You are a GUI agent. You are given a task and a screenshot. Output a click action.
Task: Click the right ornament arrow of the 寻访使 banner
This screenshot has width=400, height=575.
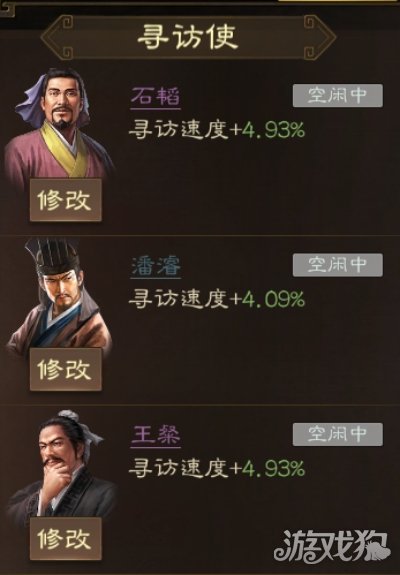(320, 37)
